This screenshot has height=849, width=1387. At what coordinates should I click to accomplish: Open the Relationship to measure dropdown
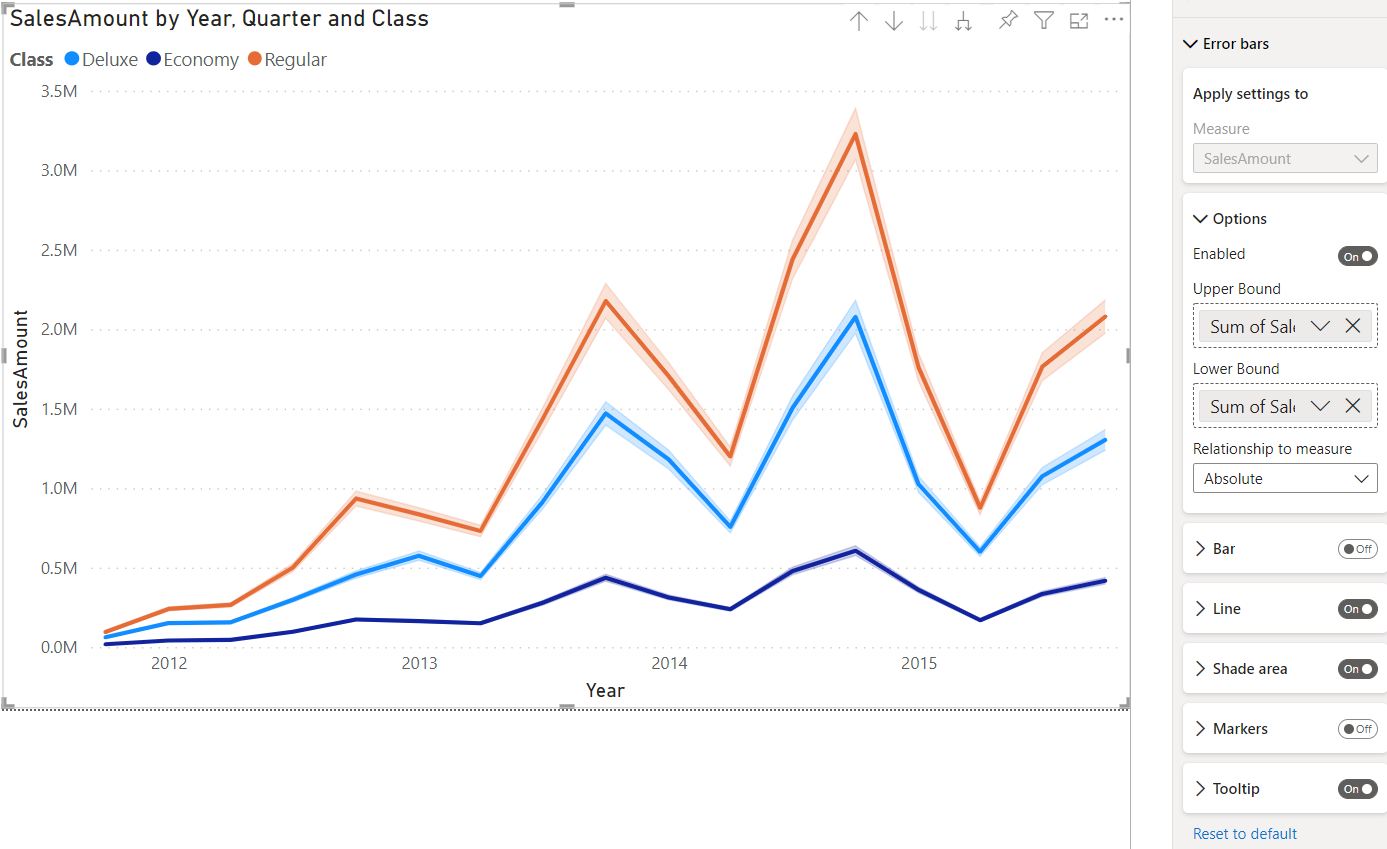point(1284,479)
